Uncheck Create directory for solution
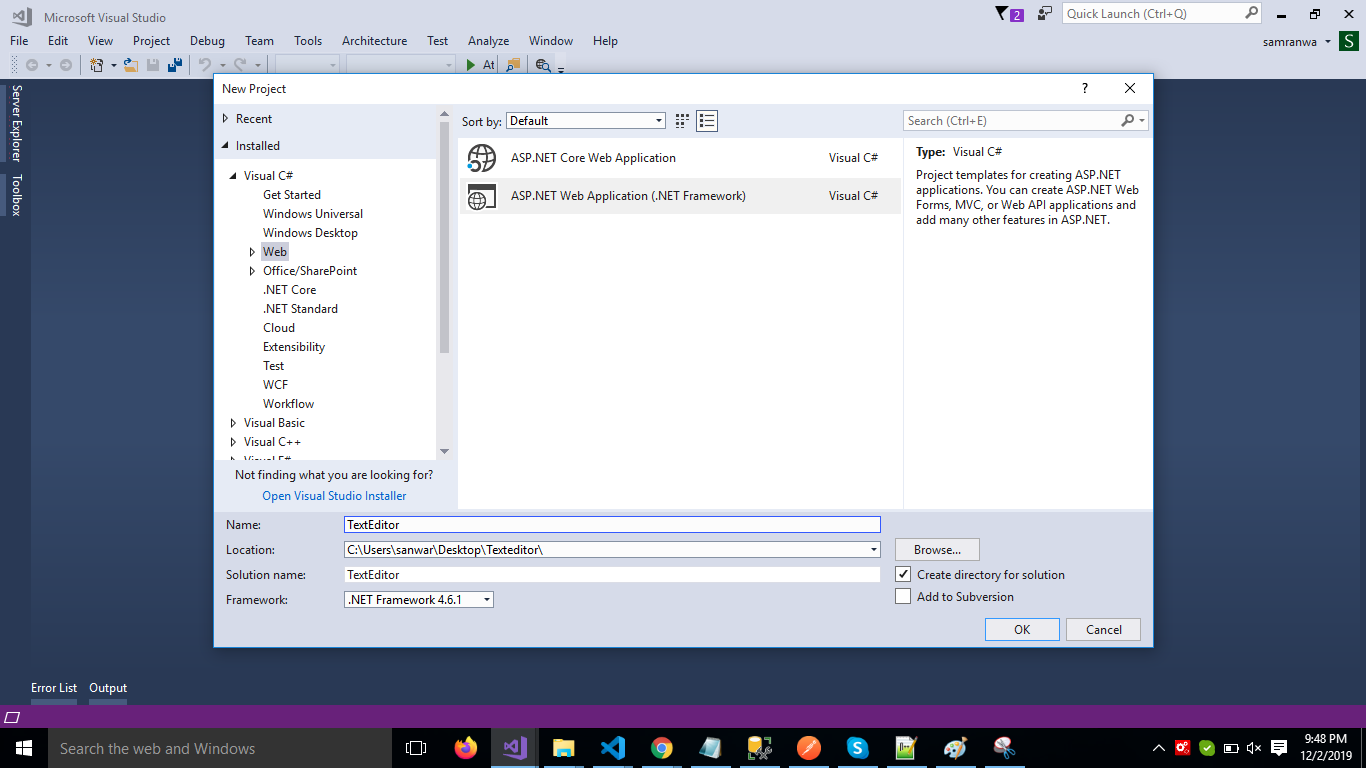 [x=904, y=575]
